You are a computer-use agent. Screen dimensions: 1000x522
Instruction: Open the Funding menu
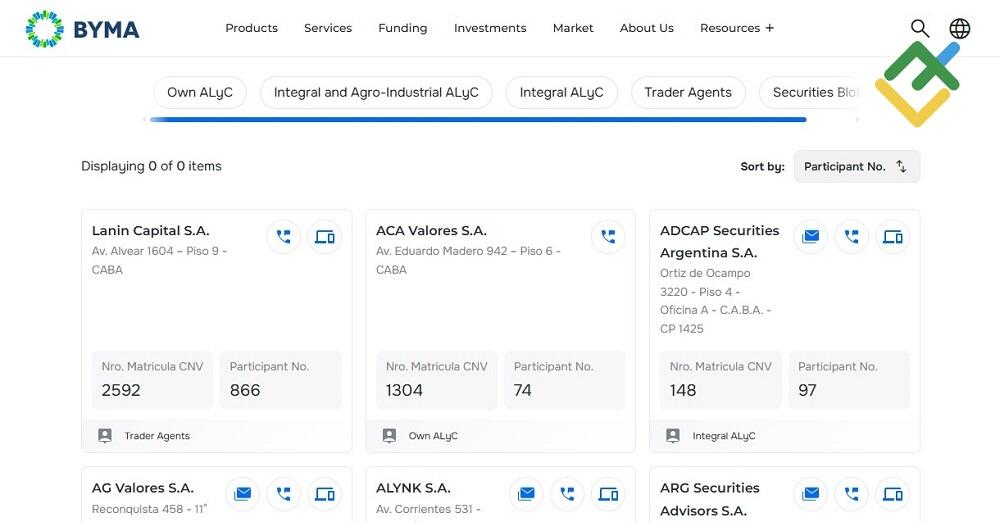(x=402, y=28)
